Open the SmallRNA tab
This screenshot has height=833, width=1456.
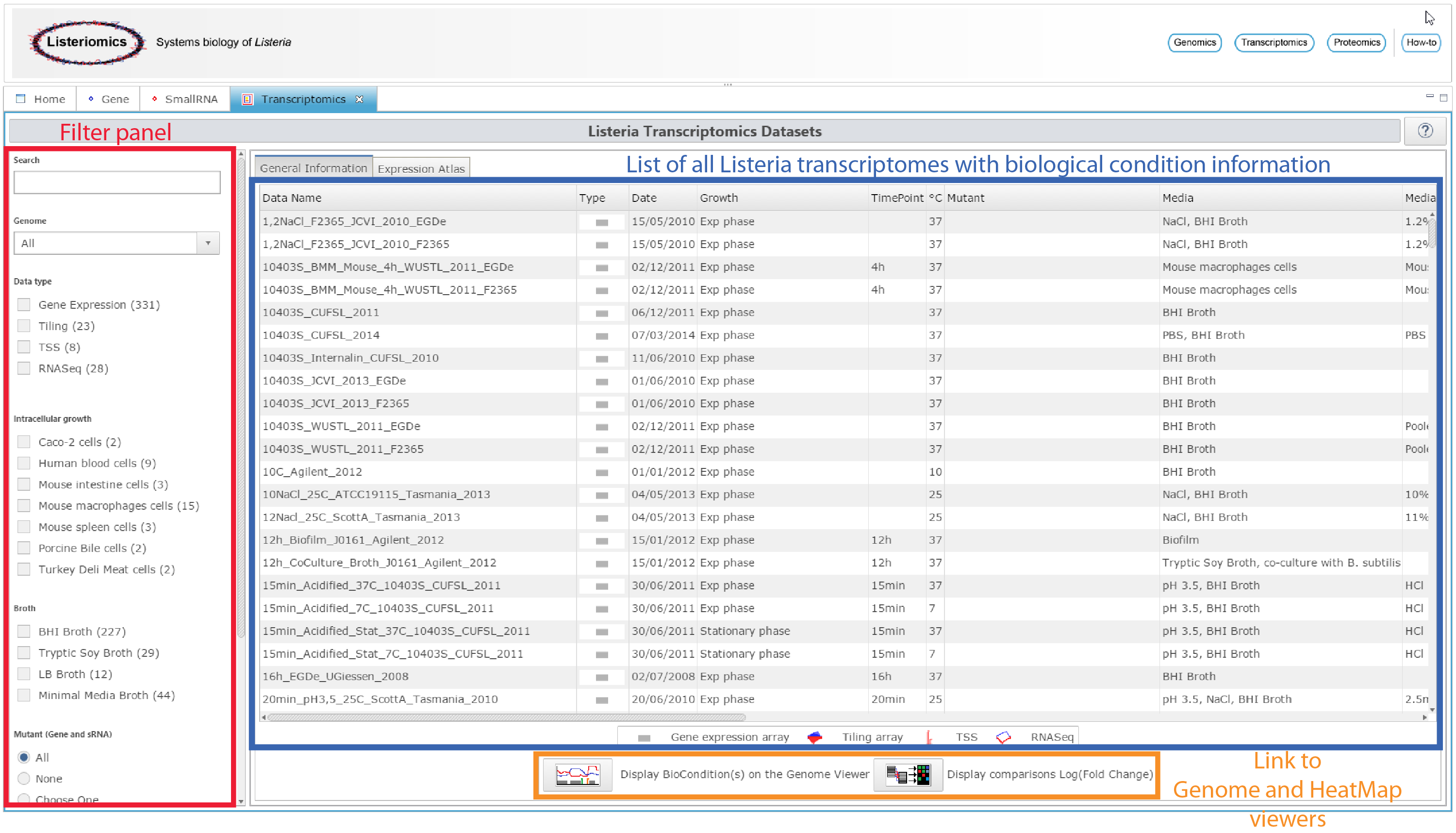(x=185, y=99)
